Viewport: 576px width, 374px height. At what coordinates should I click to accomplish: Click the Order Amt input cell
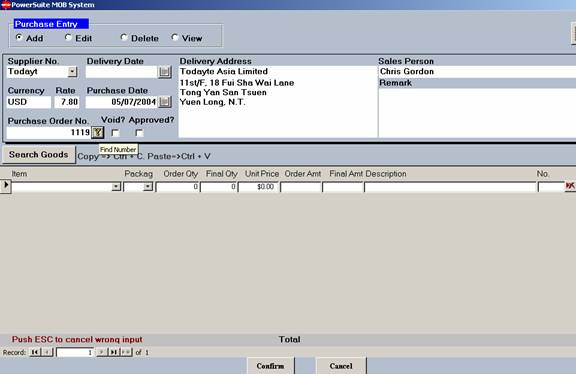(x=301, y=187)
